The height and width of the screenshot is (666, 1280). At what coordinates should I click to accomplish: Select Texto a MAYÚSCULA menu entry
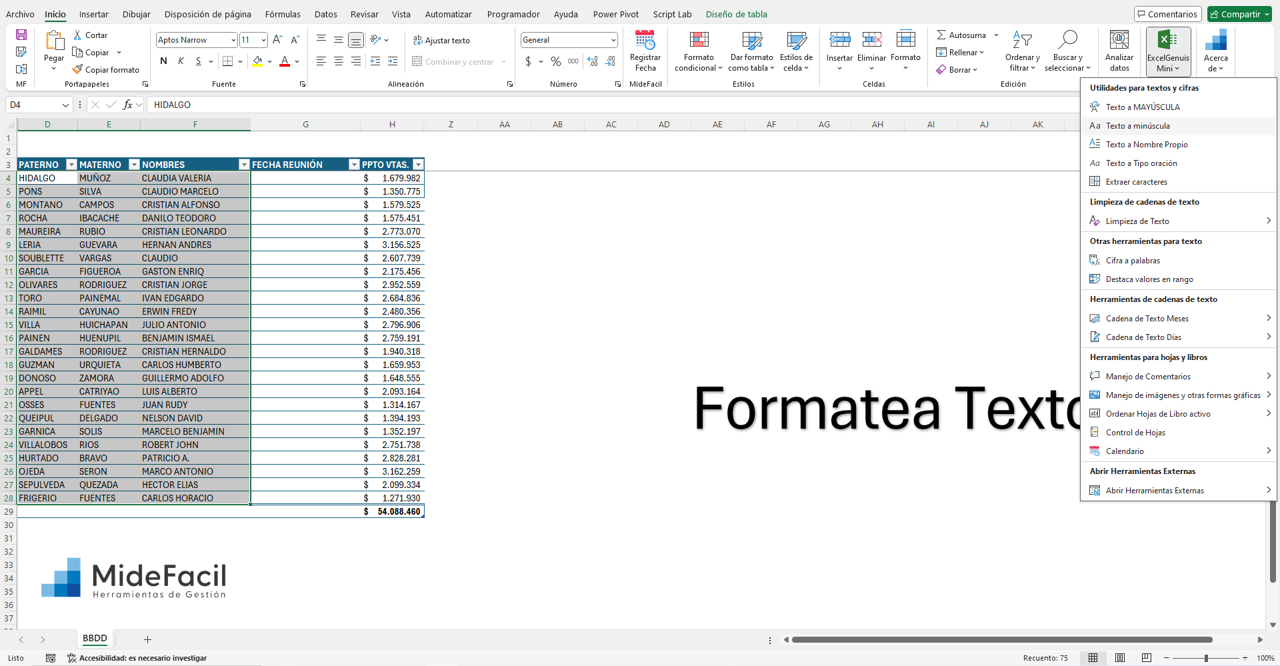pos(1178,107)
